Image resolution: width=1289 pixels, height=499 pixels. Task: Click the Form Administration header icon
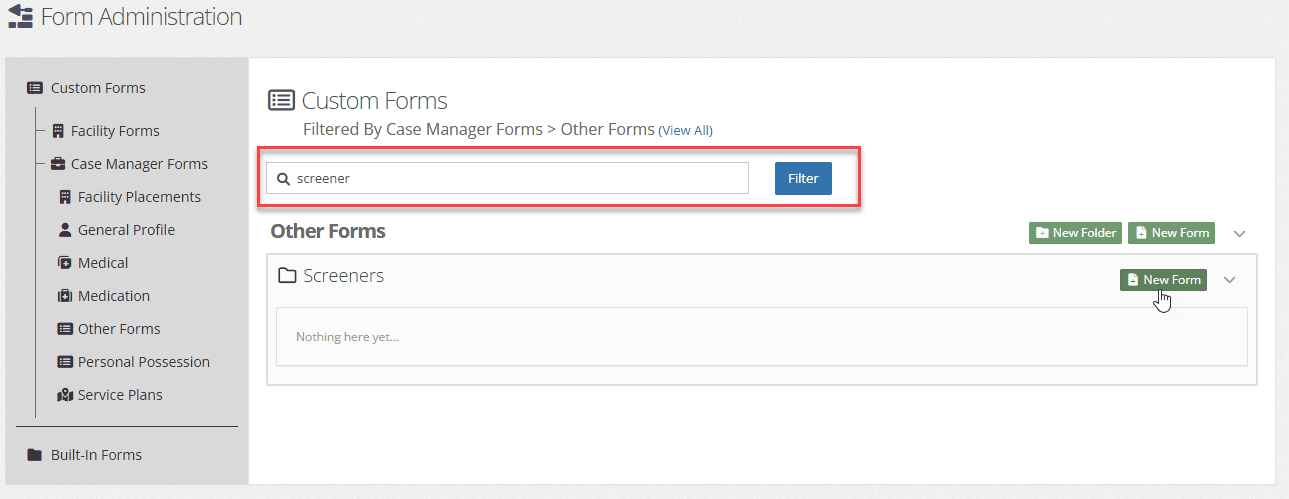20,17
